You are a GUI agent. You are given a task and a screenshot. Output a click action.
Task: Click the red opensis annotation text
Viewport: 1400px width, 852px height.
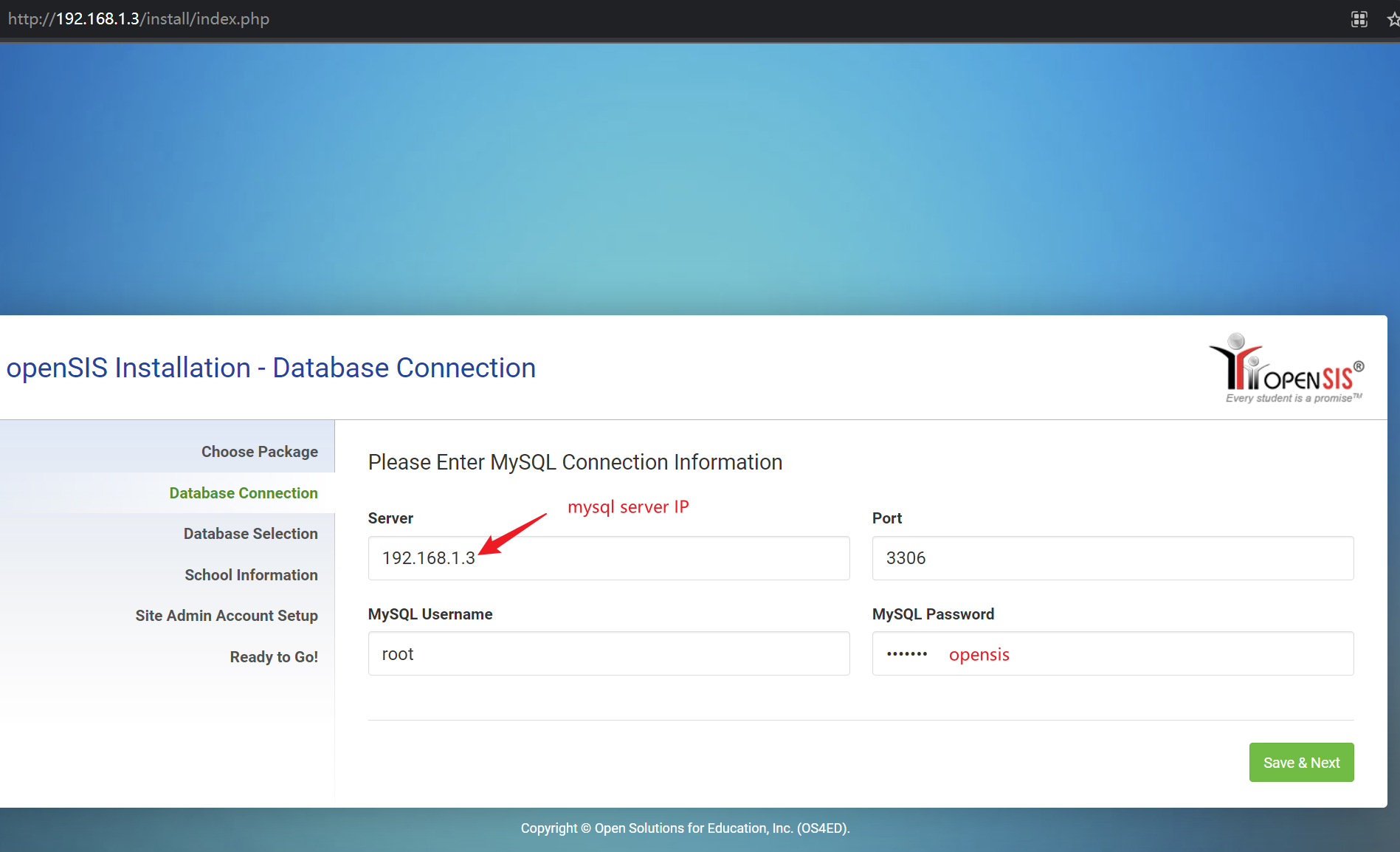[x=979, y=654]
